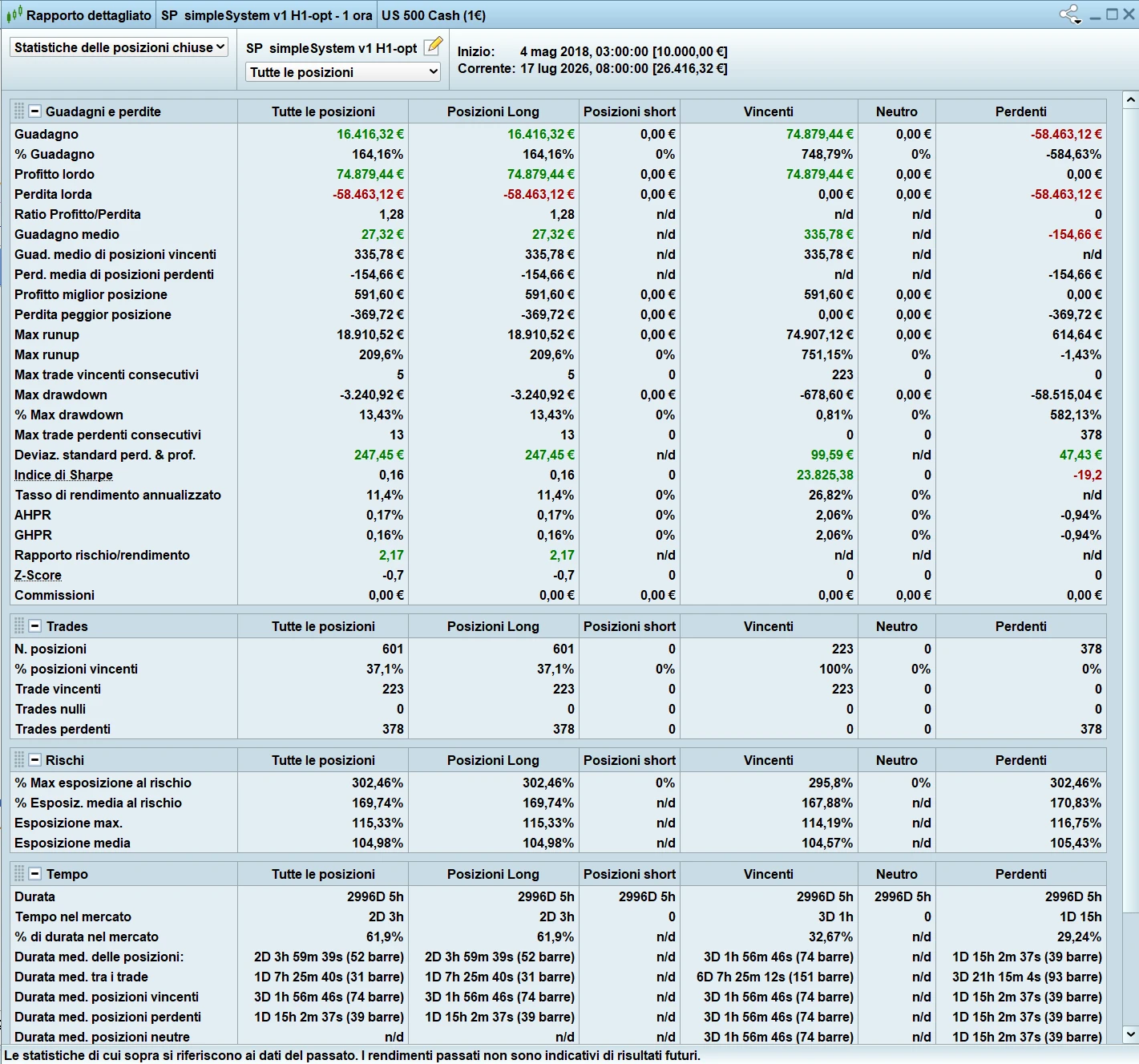
Task: Click the Tasso di rendimento annualizzato label
Action: pyautogui.click(x=118, y=495)
